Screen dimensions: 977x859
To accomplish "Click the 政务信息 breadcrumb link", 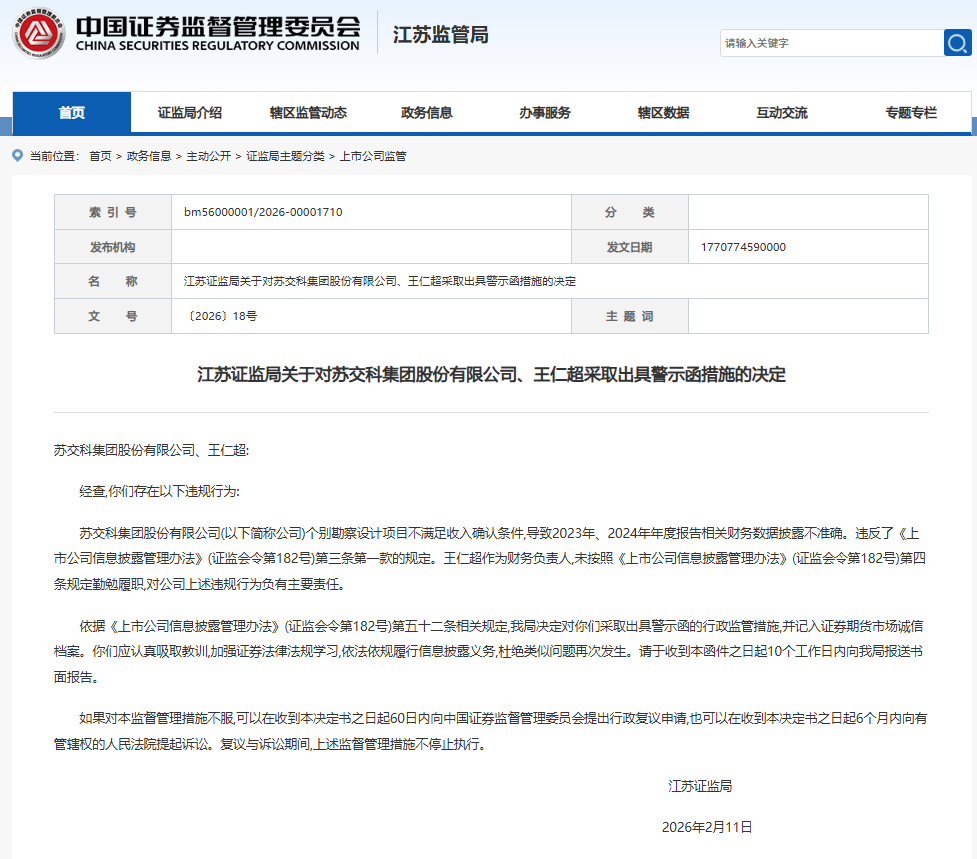I will pos(149,156).
